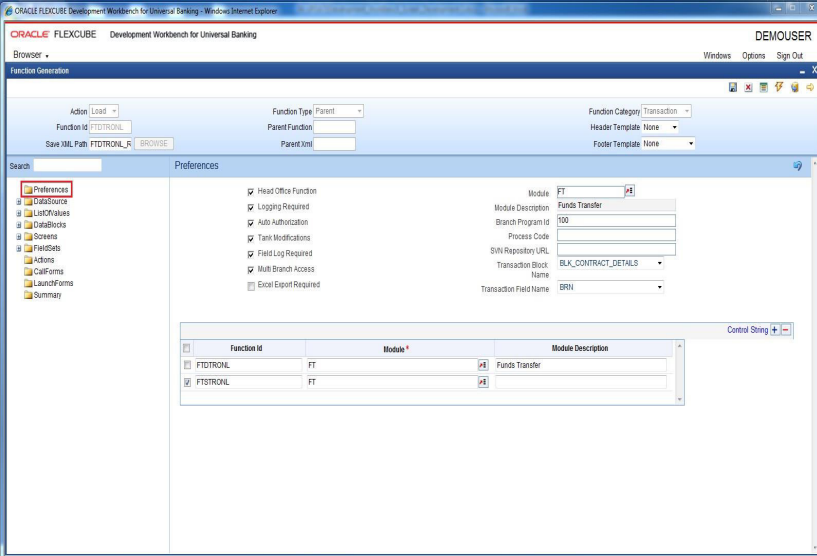This screenshot has height=556, width=817.
Task: Expand the DataSource tree node
Action: [x=19, y=202]
